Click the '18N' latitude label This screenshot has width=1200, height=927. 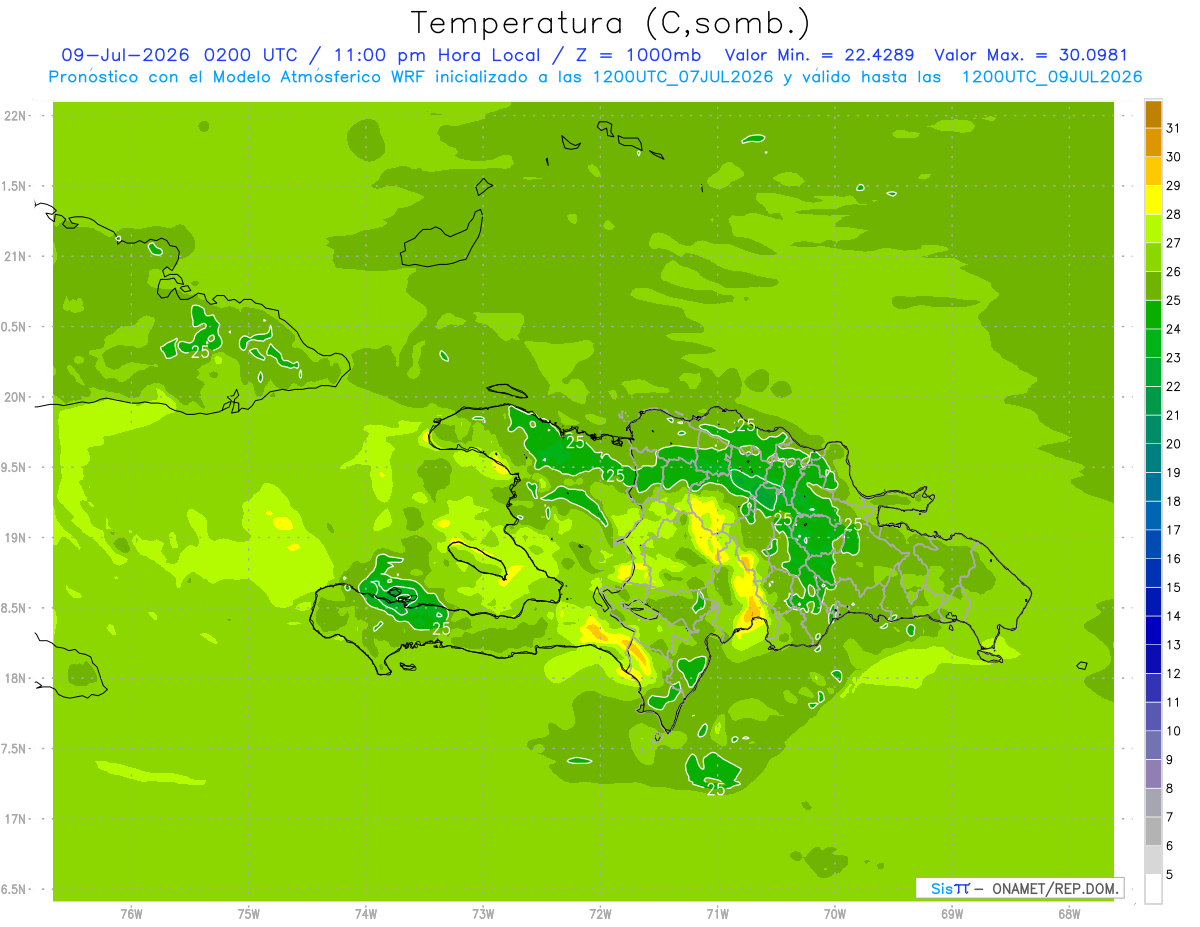tap(17, 678)
